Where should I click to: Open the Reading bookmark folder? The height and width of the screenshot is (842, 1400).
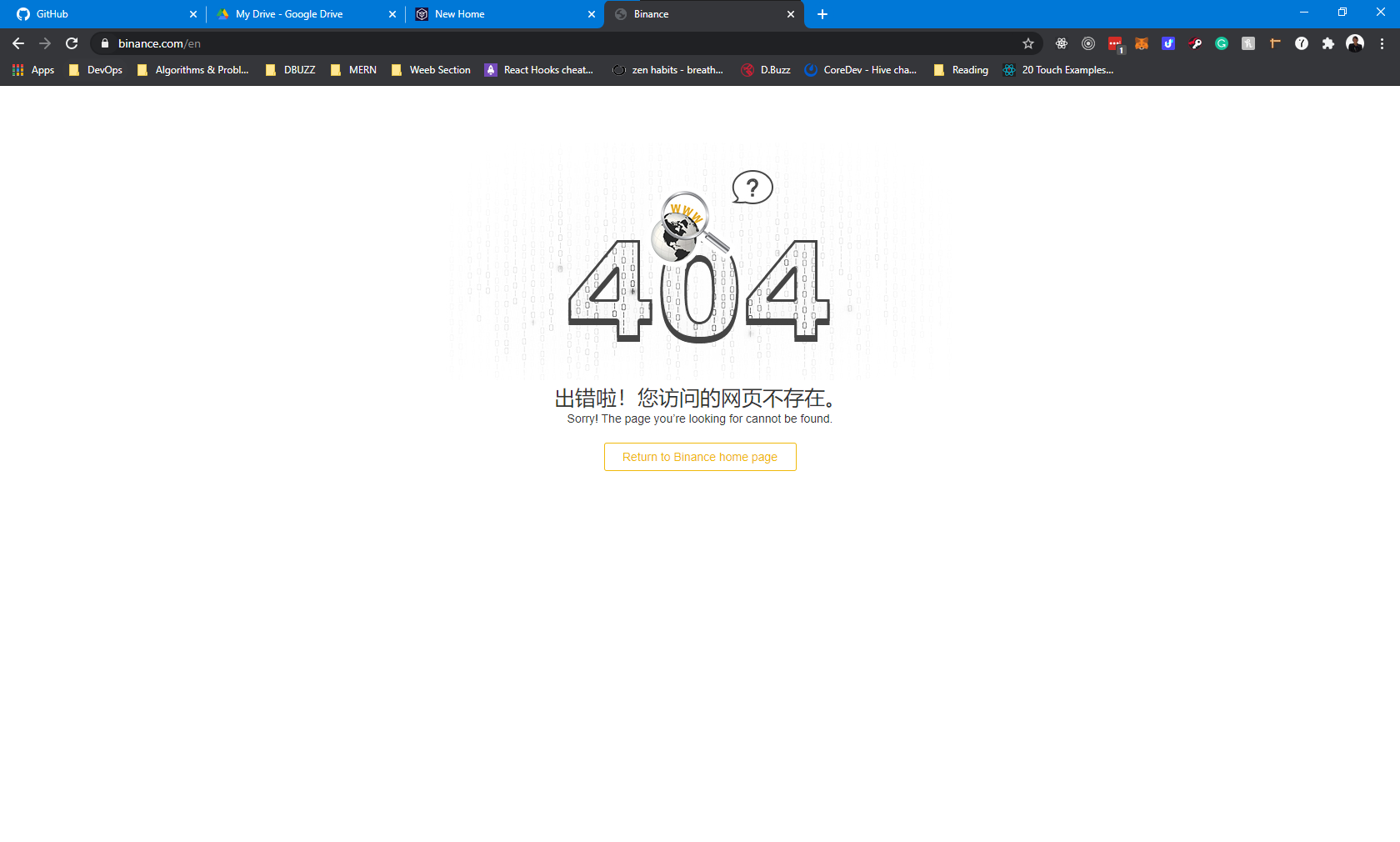click(x=961, y=70)
